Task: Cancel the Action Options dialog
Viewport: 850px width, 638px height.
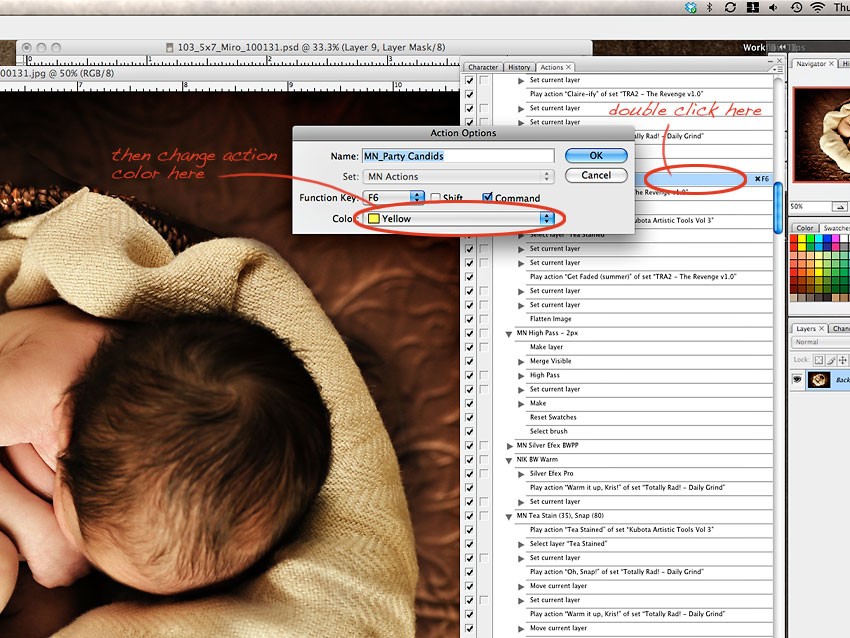Action: 596,175
